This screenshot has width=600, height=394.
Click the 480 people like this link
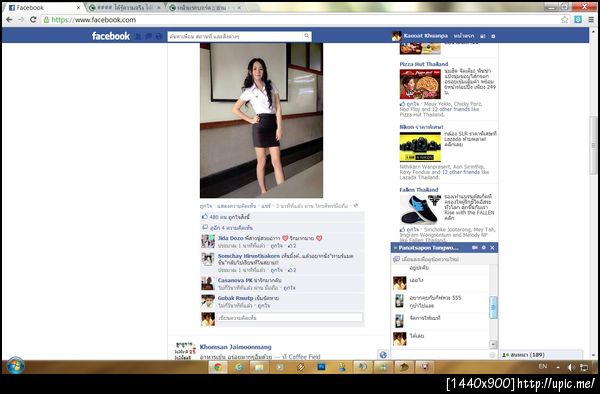click(x=230, y=217)
